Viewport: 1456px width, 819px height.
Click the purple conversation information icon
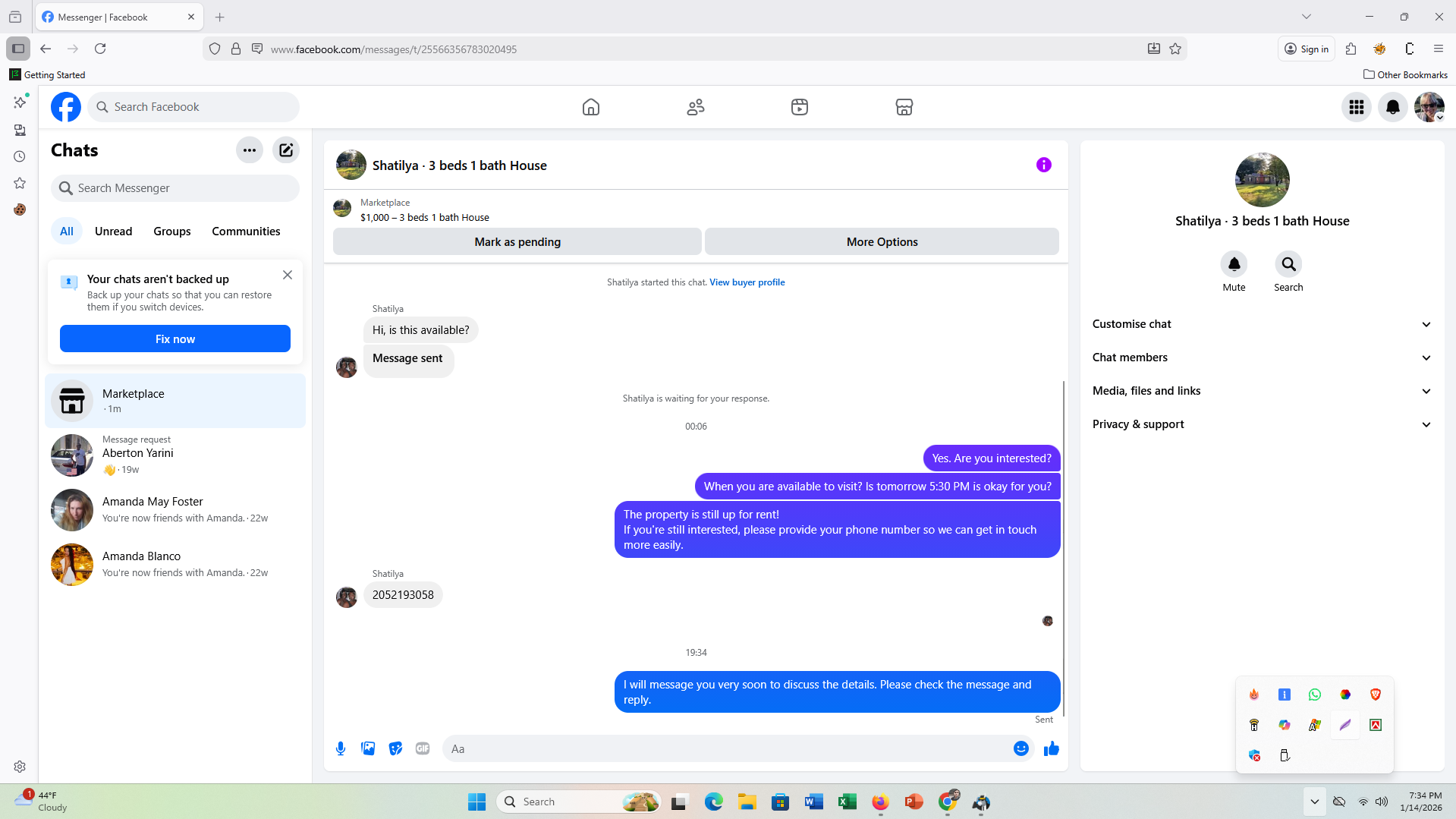tap(1044, 165)
